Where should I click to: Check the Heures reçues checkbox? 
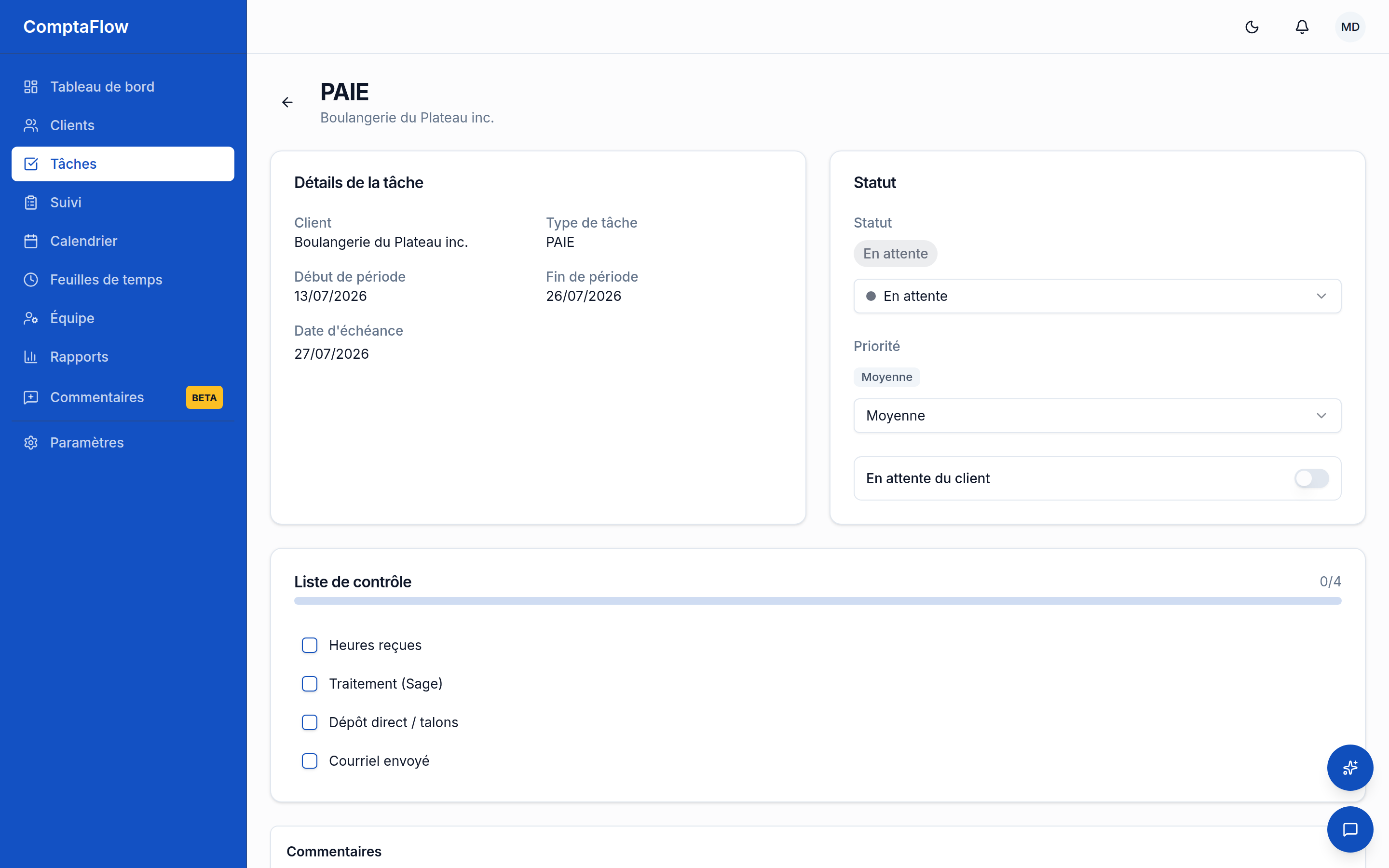pos(309,645)
